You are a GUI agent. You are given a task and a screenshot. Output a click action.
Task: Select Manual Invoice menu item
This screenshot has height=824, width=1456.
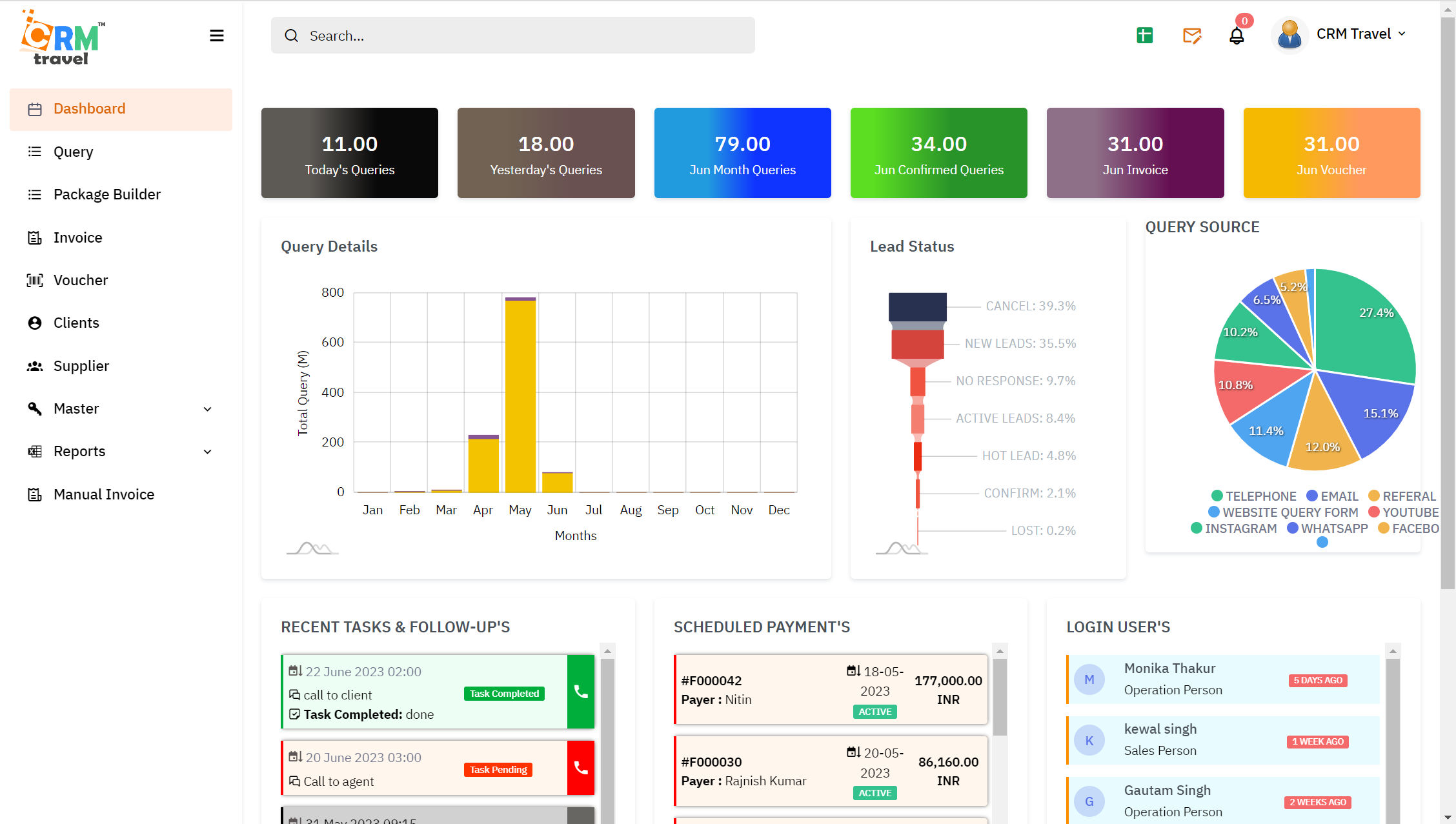(x=104, y=494)
